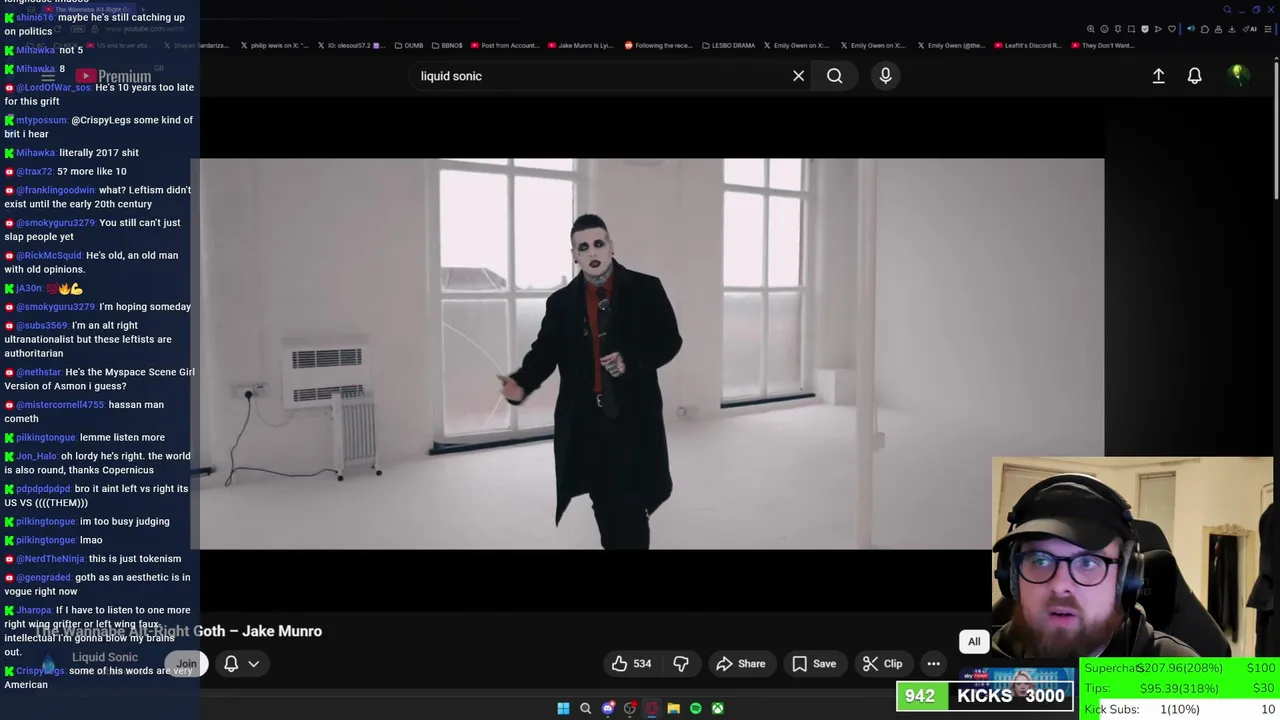Image resolution: width=1280 pixels, height=720 pixels.
Task: Open the Windows Start menu
Action: [563, 708]
